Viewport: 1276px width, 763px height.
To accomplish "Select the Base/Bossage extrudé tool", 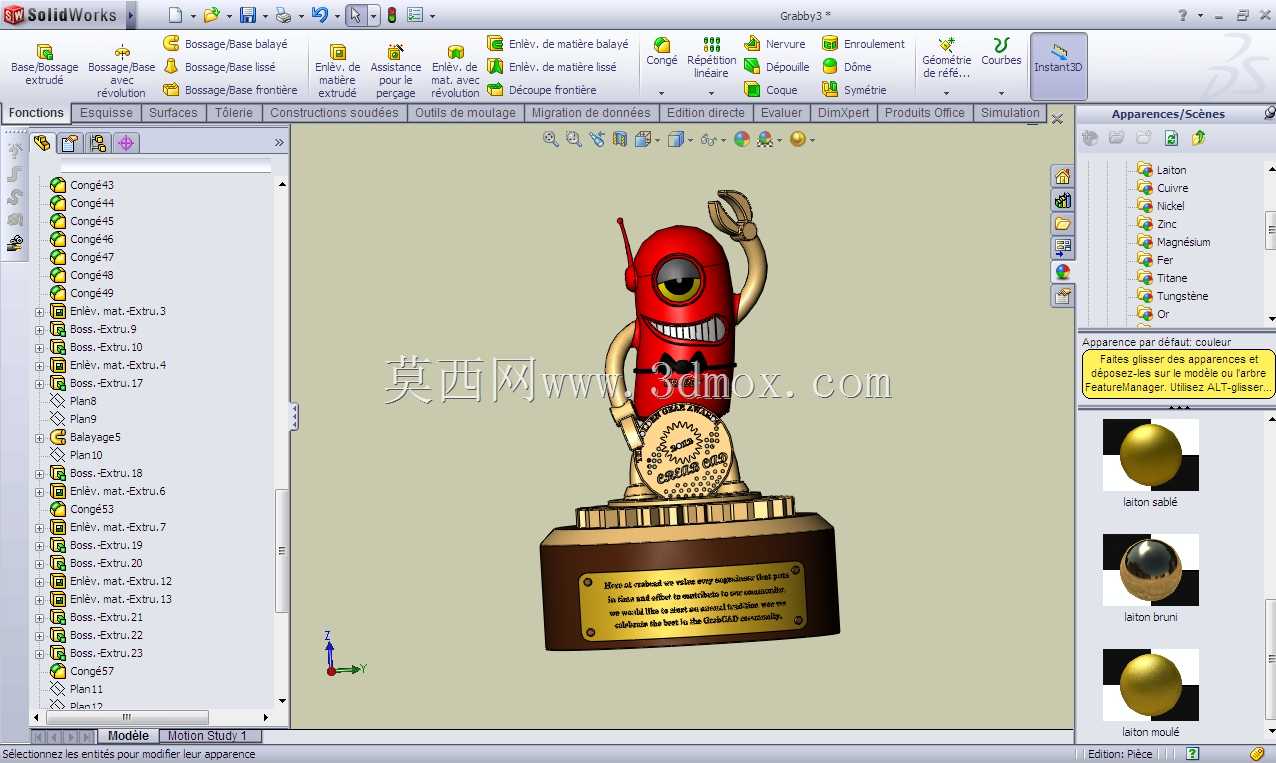I will [44, 65].
